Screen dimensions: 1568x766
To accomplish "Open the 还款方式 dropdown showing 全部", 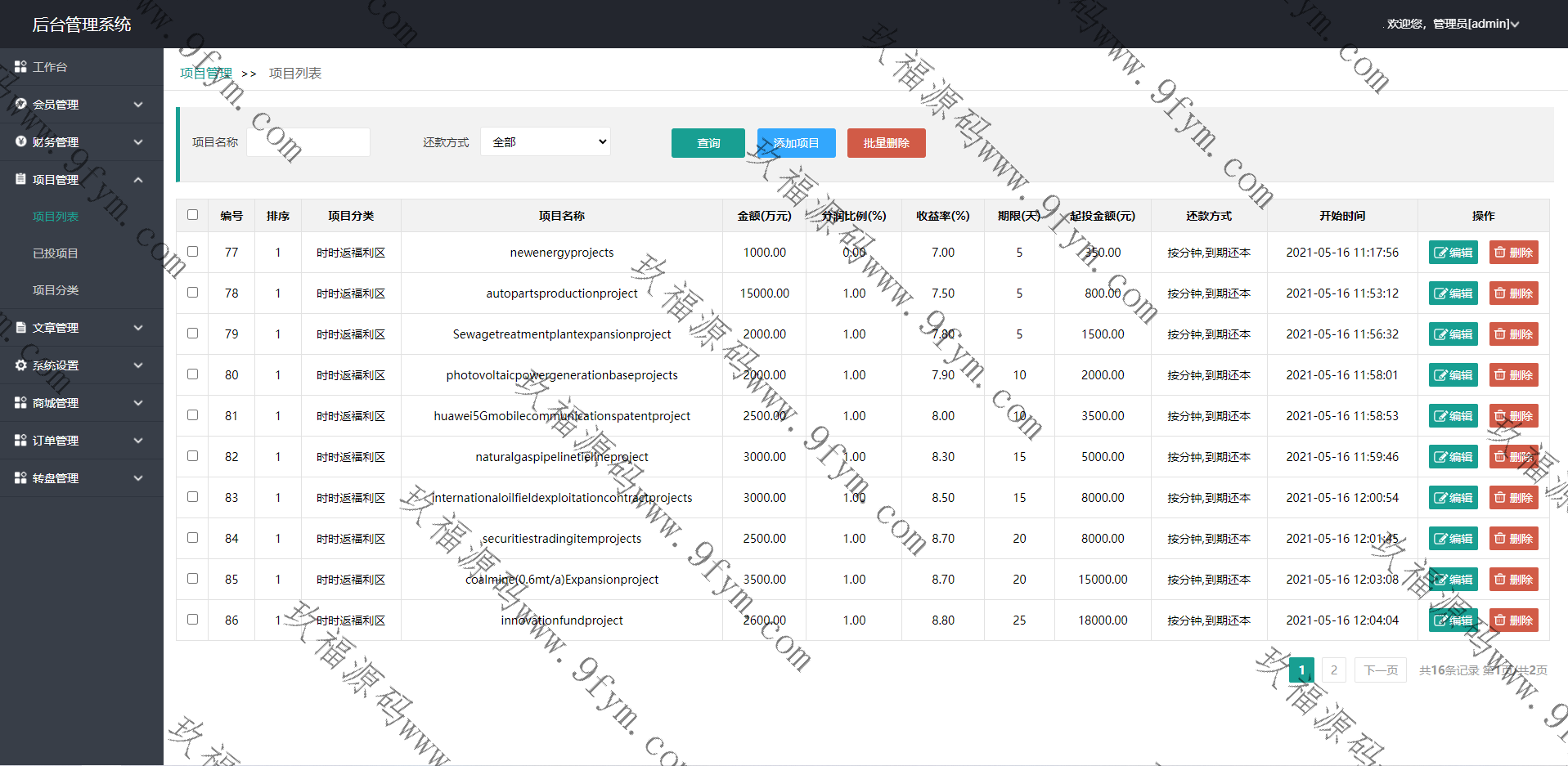I will tap(545, 142).
